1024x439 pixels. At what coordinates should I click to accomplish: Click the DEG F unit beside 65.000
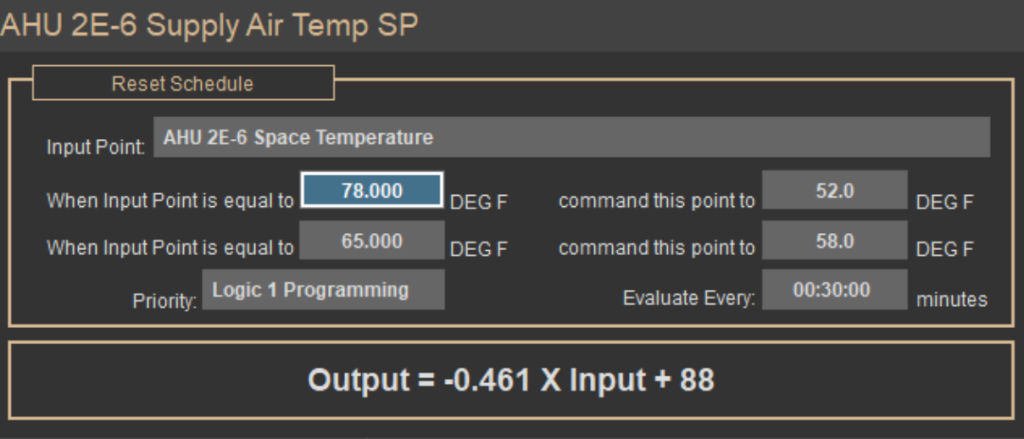[479, 248]
